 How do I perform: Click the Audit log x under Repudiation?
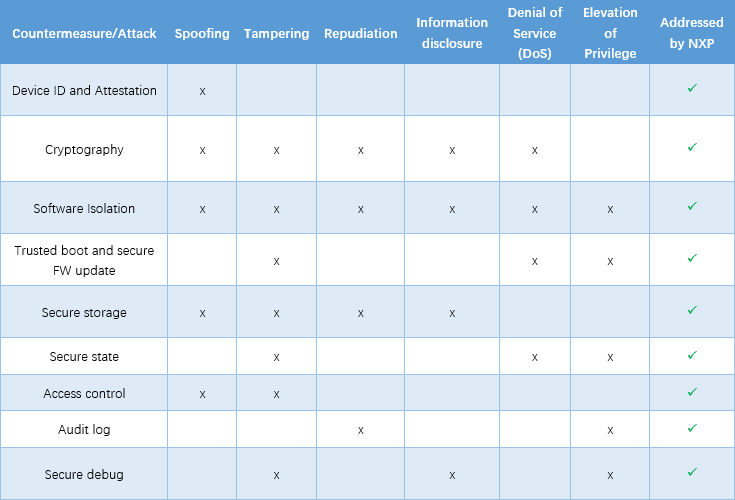pos(360,430)
